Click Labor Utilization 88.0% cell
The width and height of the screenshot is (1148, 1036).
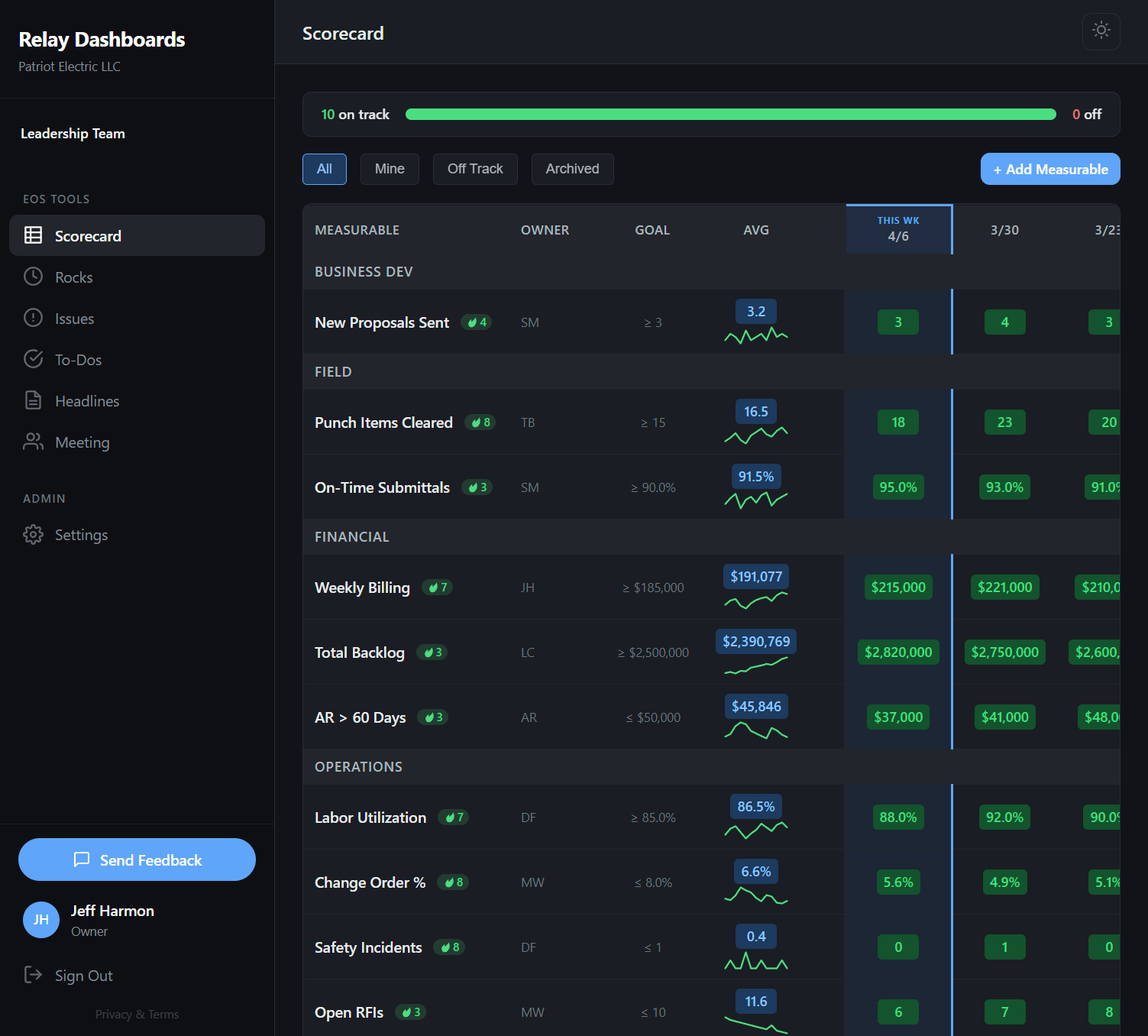[x=898, y=817]
